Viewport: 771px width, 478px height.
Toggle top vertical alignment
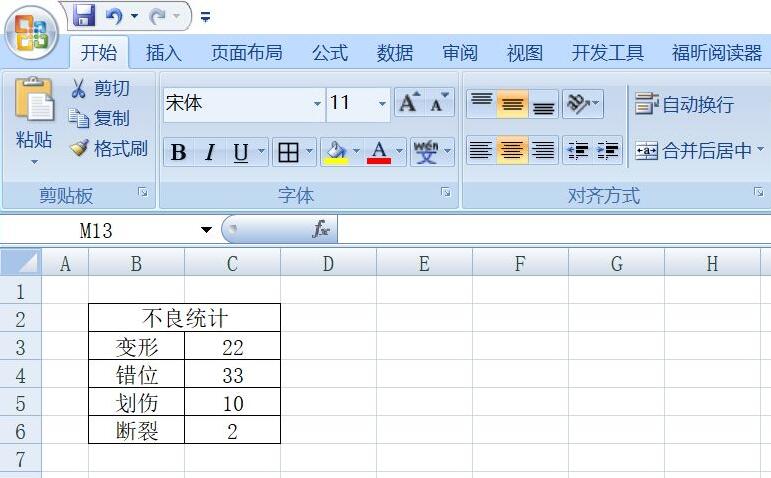pos(481,103)
